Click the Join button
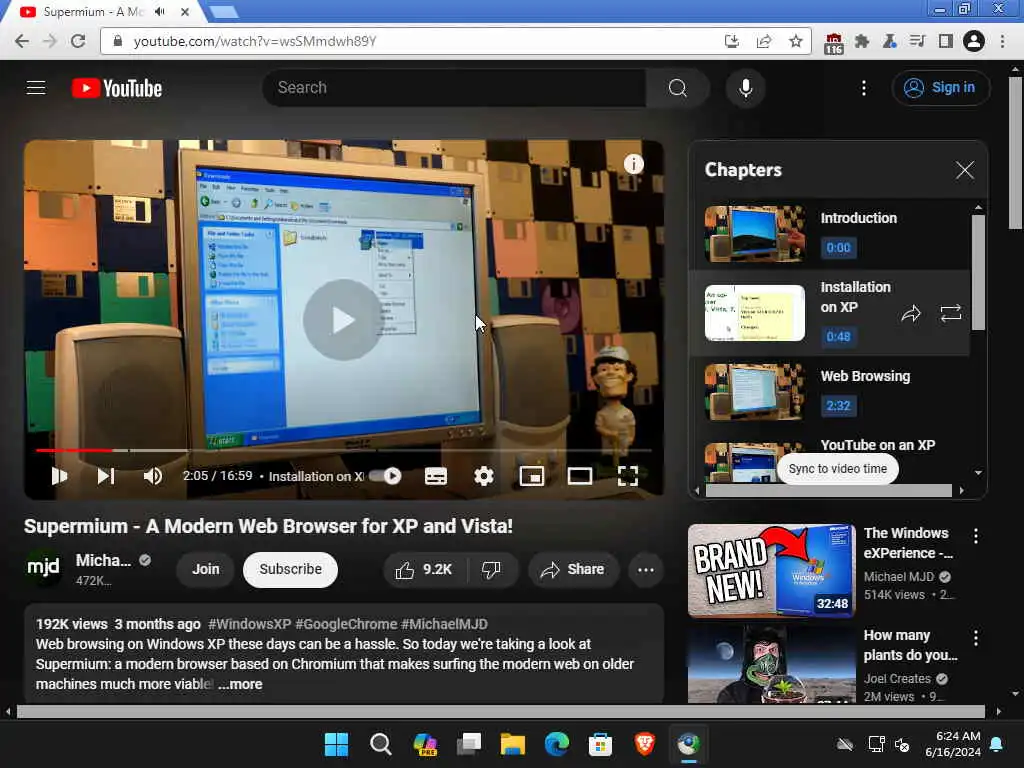1024x768 pixels. click(205, 569)
